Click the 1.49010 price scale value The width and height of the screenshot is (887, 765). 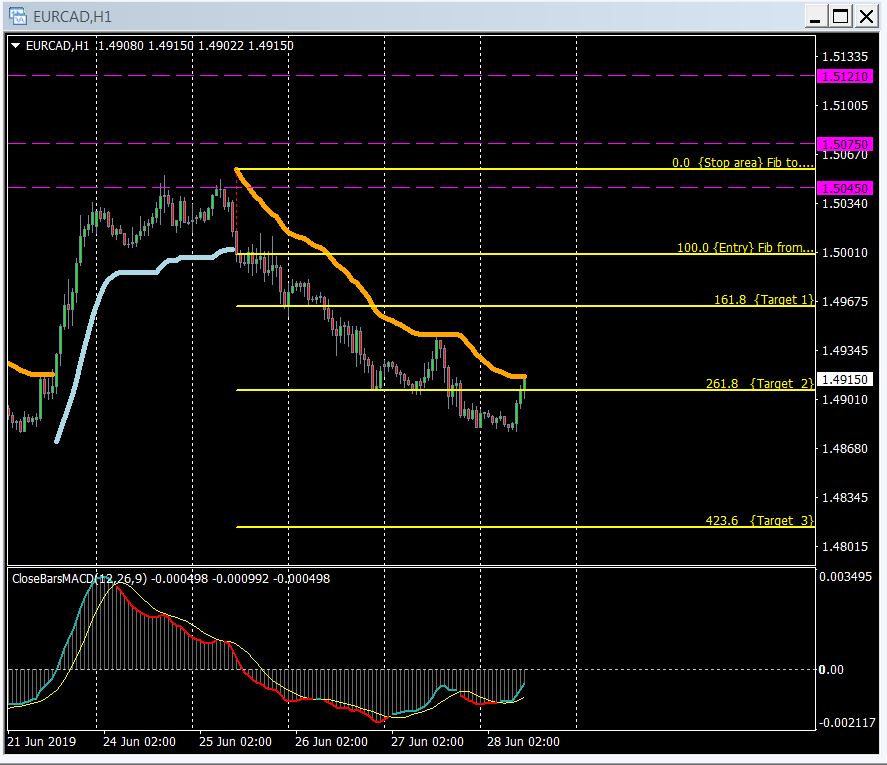(845, 399)
